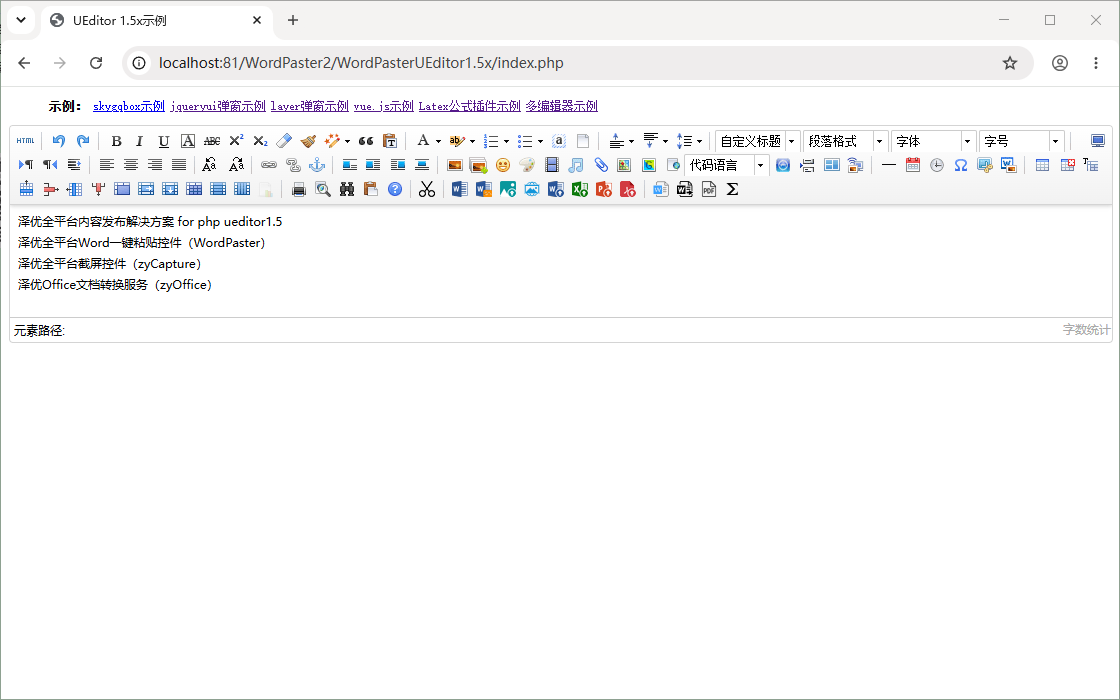Image resolution: width=1120 pixels, height=700 pixels.
Task: Open the 多编辑器示例 link
Action: coord(561,106)
